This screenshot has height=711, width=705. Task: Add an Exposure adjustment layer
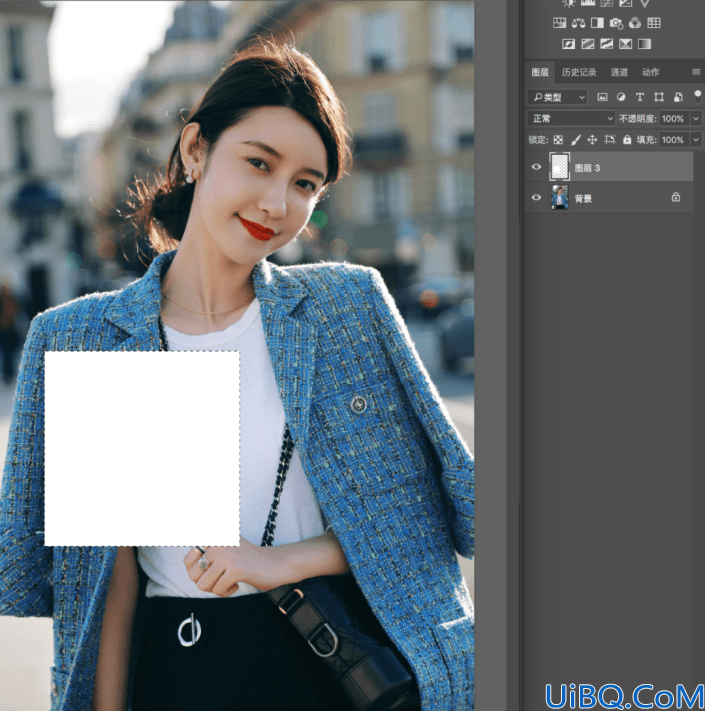tap(625, 3)
